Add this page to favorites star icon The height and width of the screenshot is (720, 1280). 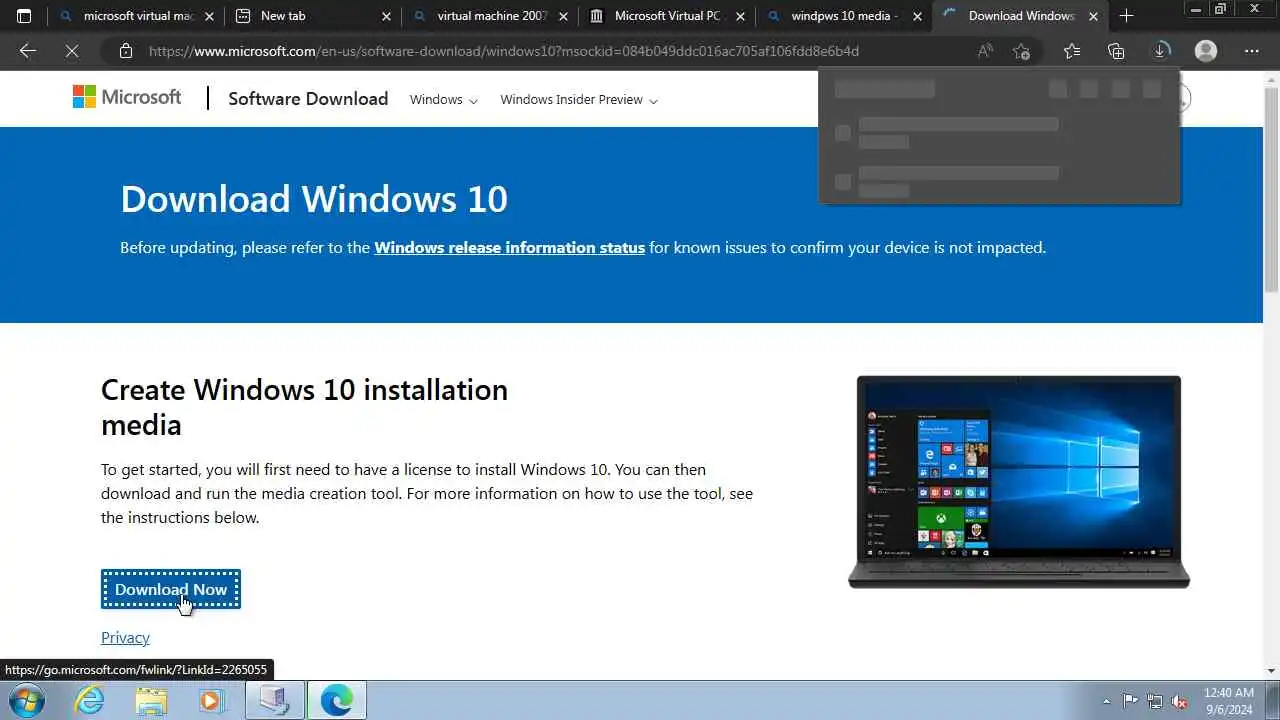click(1021, 51)
